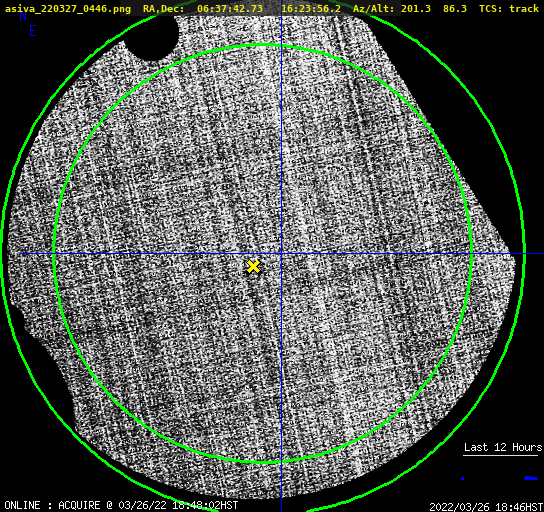Image resolution: width=544 pixels, height=512 pixels.
Task: Click the Dec value 16:23:56.2
Action: [311, 8]
